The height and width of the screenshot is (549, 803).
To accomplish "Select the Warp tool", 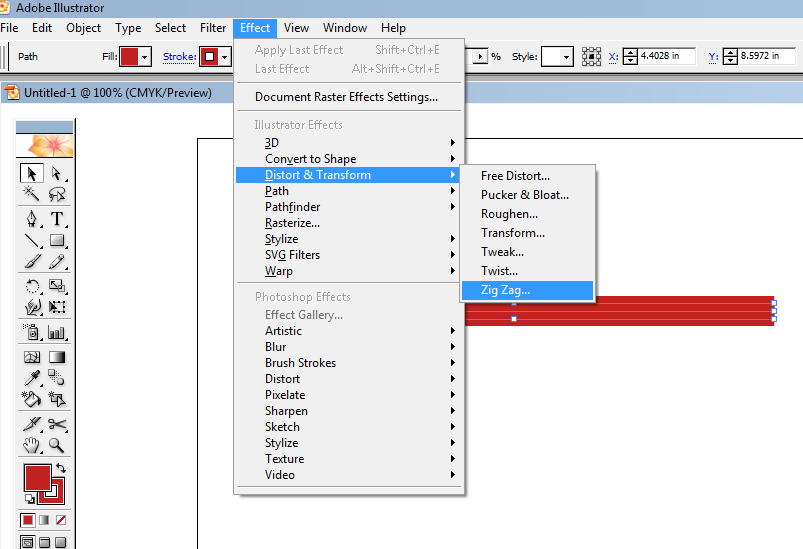I will (32, 307).
